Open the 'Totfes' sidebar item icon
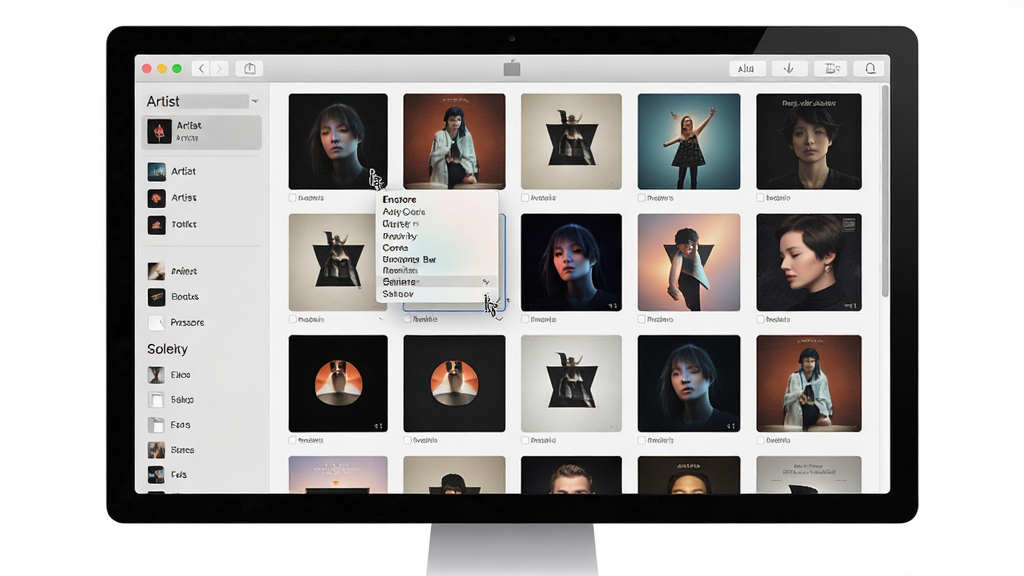The height and width of the screenshot is (576, 1024). click(157, 225)
